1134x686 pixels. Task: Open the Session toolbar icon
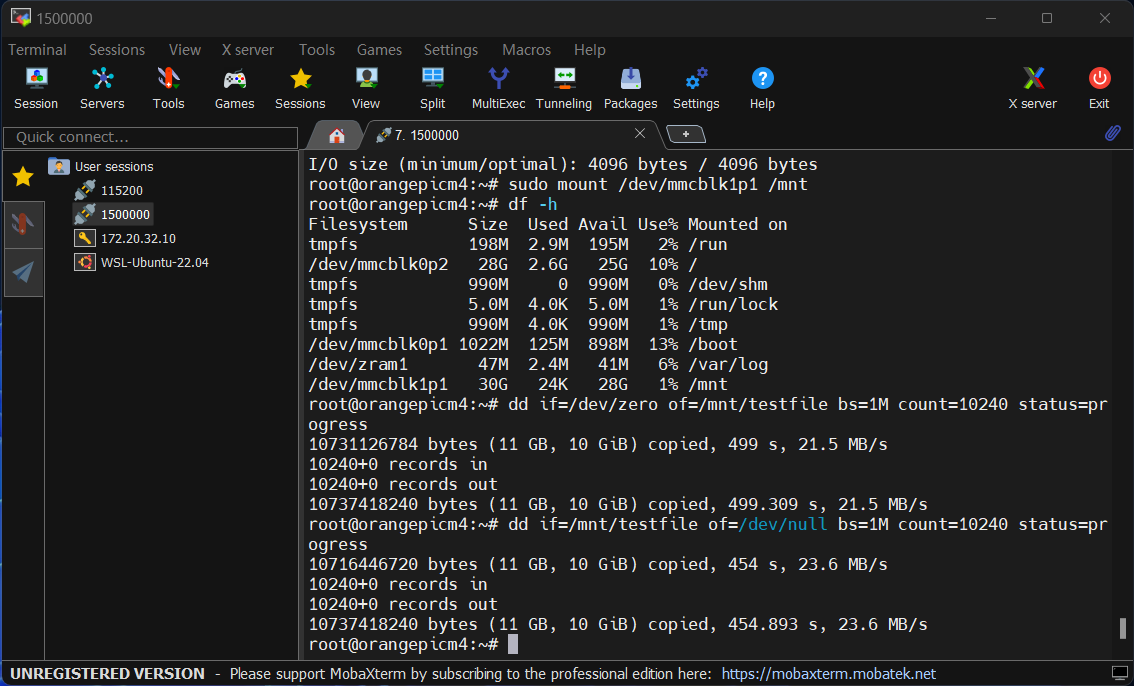pyautogui.click(x=36, y=88)
